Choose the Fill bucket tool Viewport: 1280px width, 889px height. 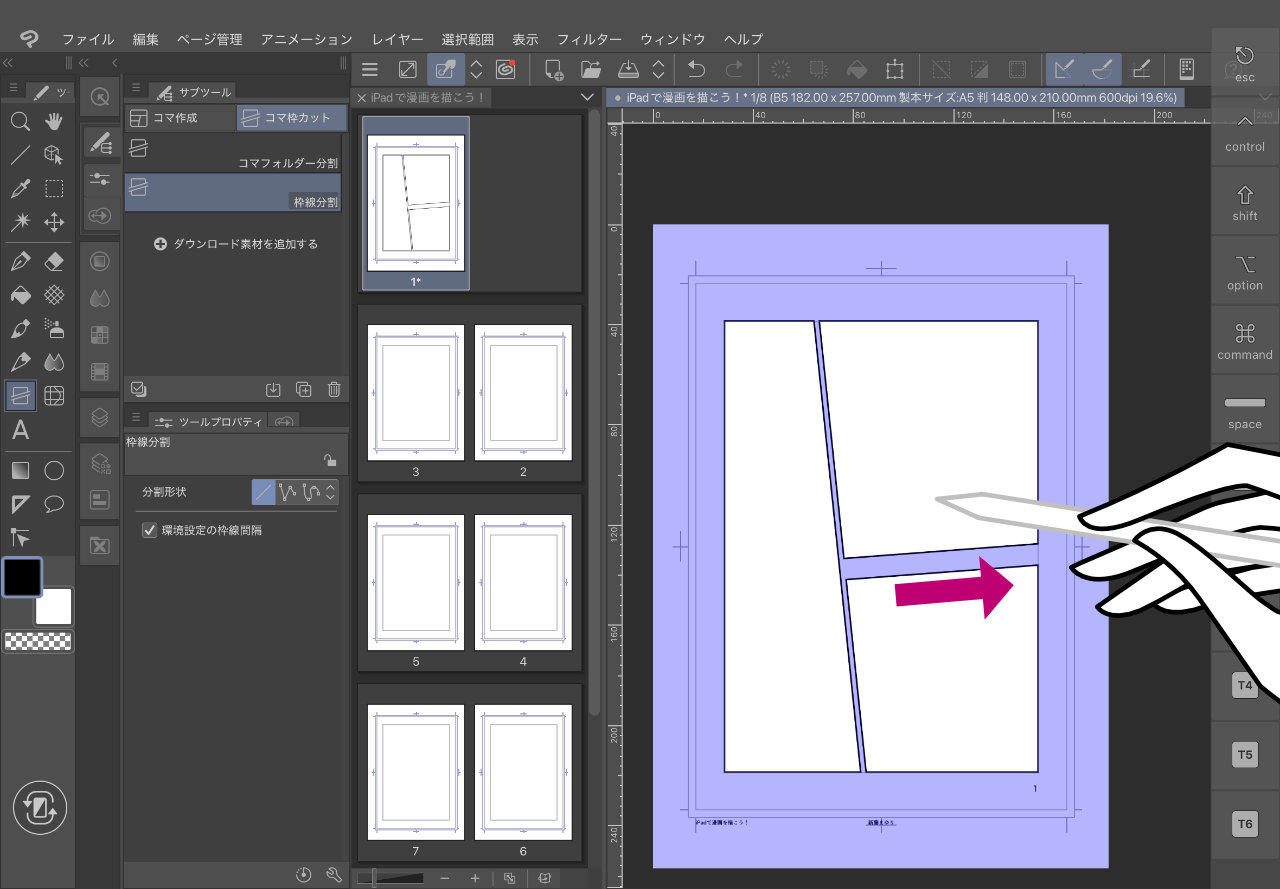[x=19, y=296]
